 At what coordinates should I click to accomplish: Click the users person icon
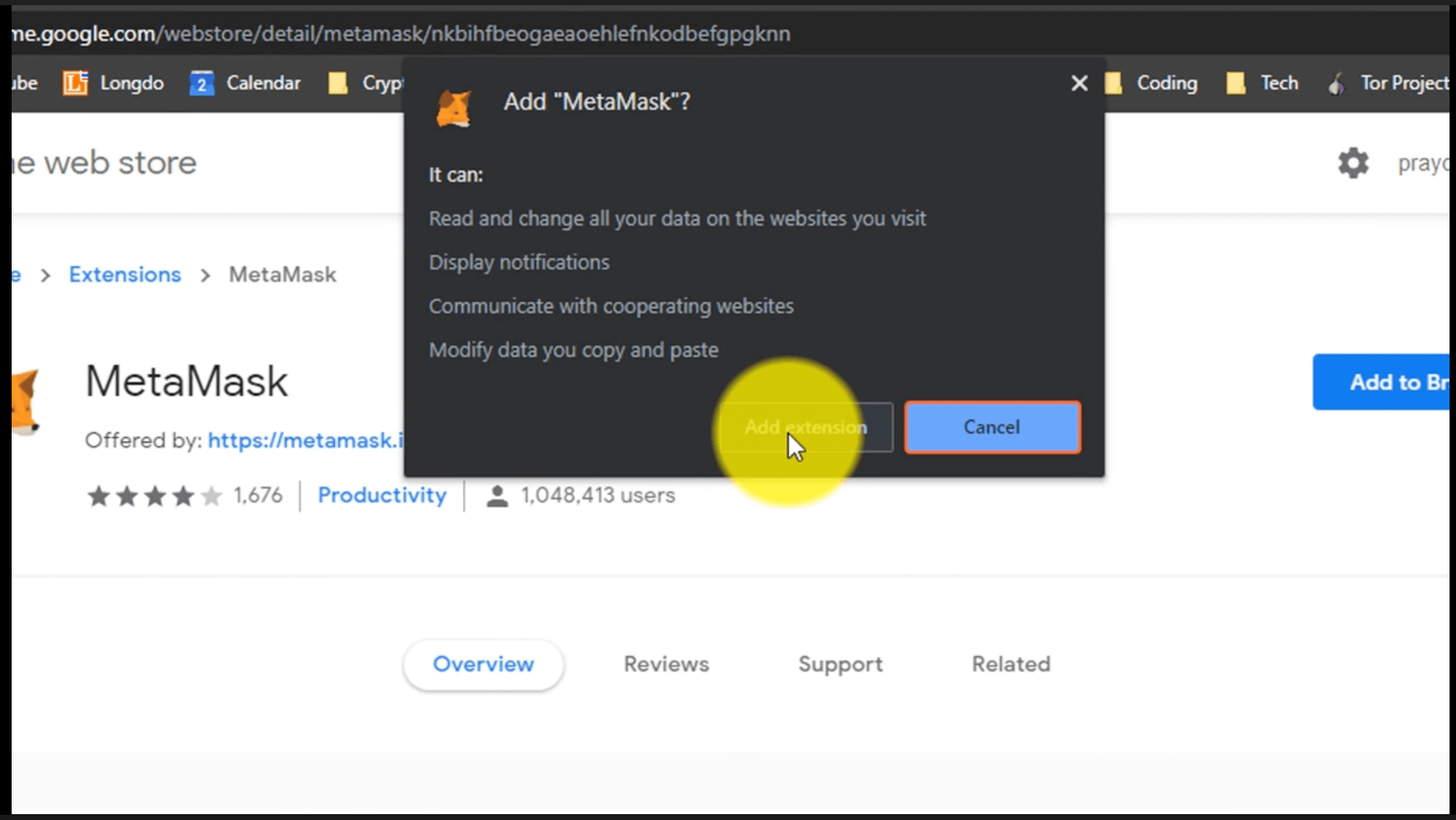[497, 496]
